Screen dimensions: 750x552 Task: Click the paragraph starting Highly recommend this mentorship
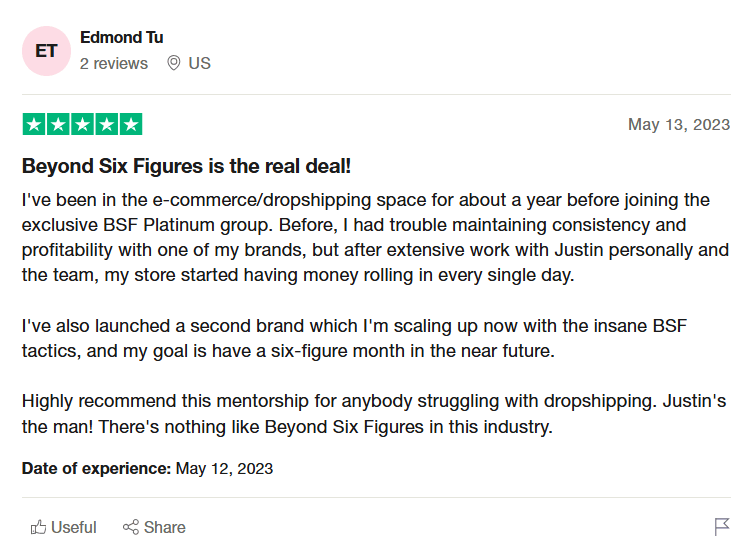[374, 413]
